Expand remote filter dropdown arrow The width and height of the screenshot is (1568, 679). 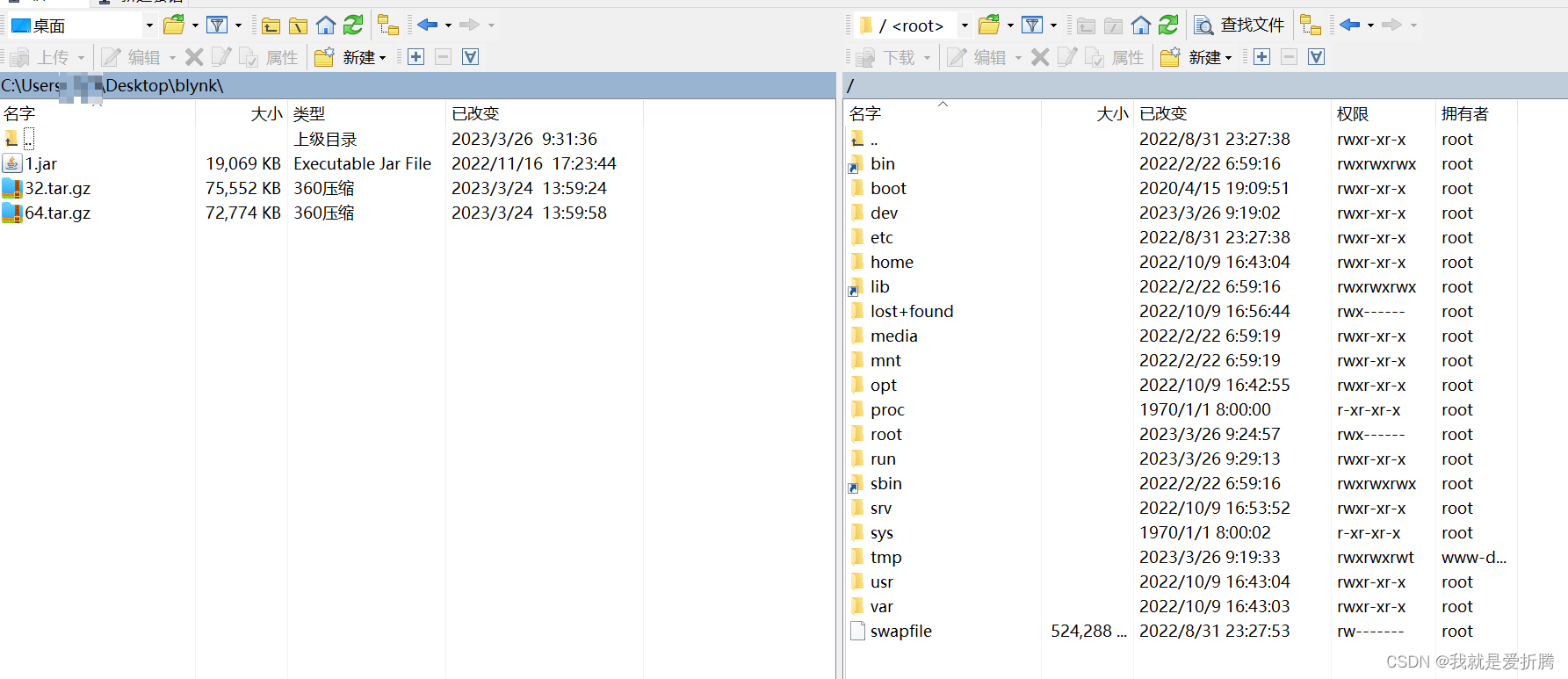pyautogui.click(x=1053, y=25)
